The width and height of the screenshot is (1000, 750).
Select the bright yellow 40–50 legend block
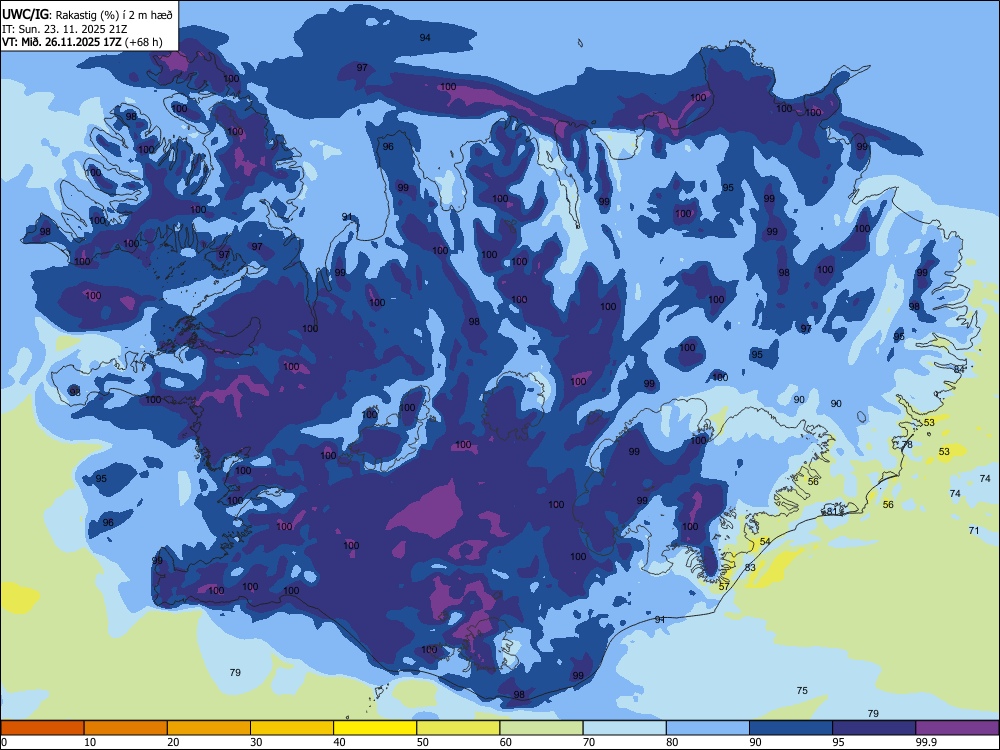pos(375,728)
